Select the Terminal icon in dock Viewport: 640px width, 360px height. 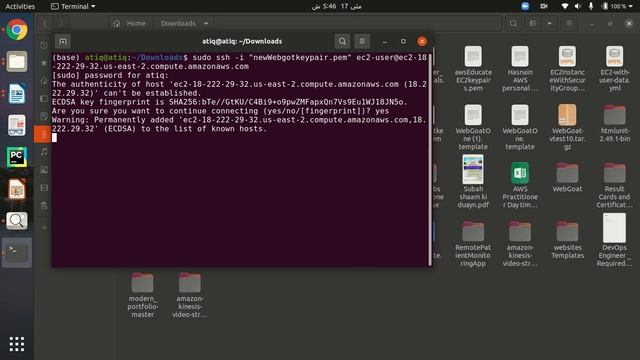point(17,253)
